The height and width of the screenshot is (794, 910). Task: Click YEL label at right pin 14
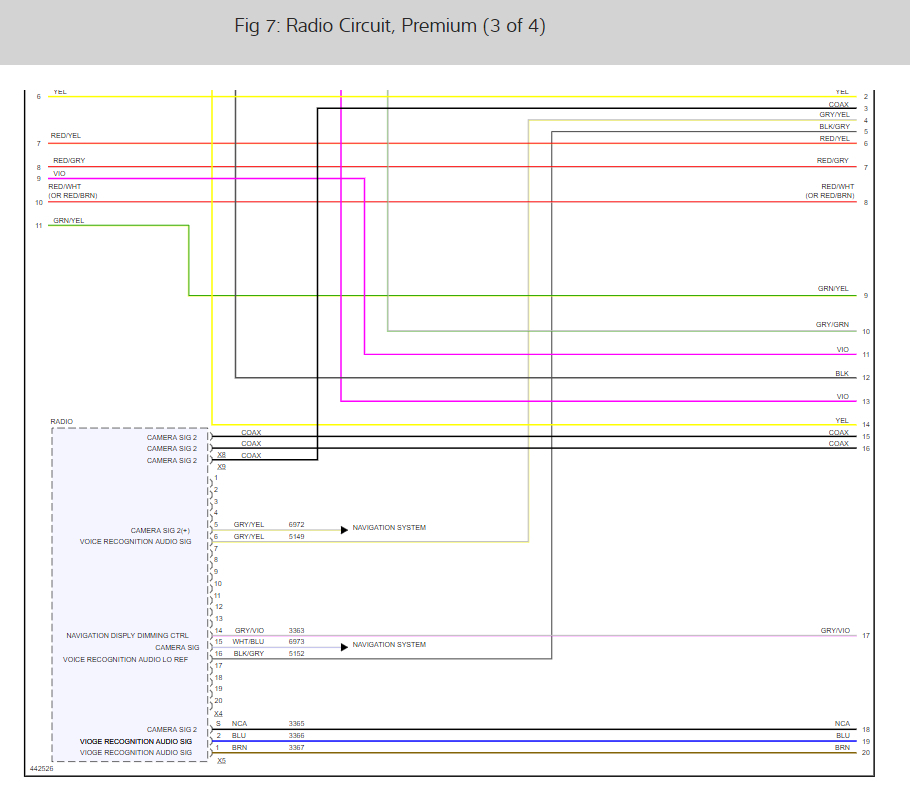842,421
